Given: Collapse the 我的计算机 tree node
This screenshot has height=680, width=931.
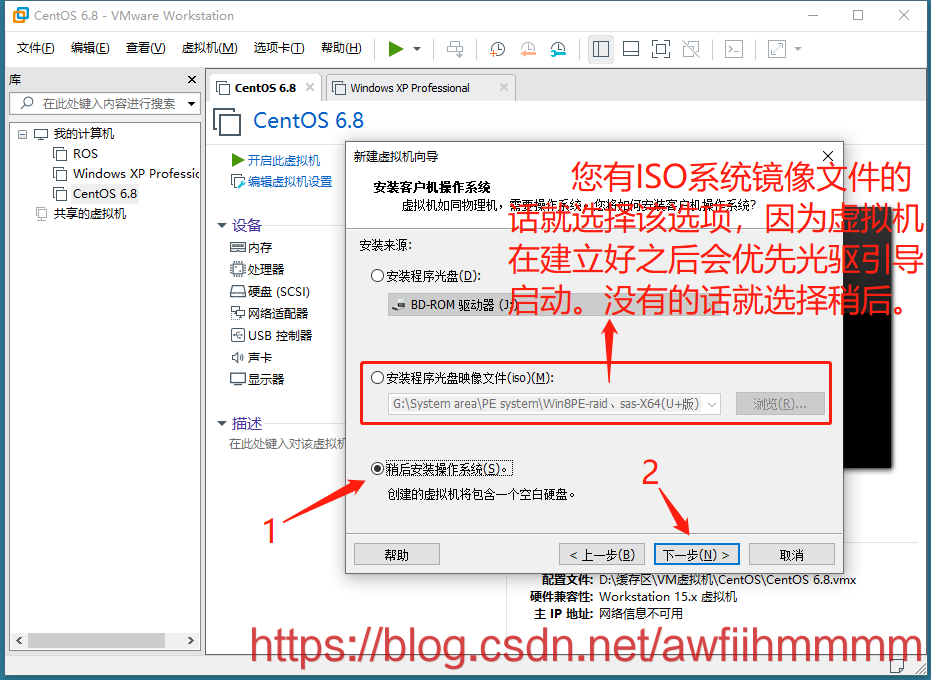Looking at the screenshot, I should (x=22, y=134).
